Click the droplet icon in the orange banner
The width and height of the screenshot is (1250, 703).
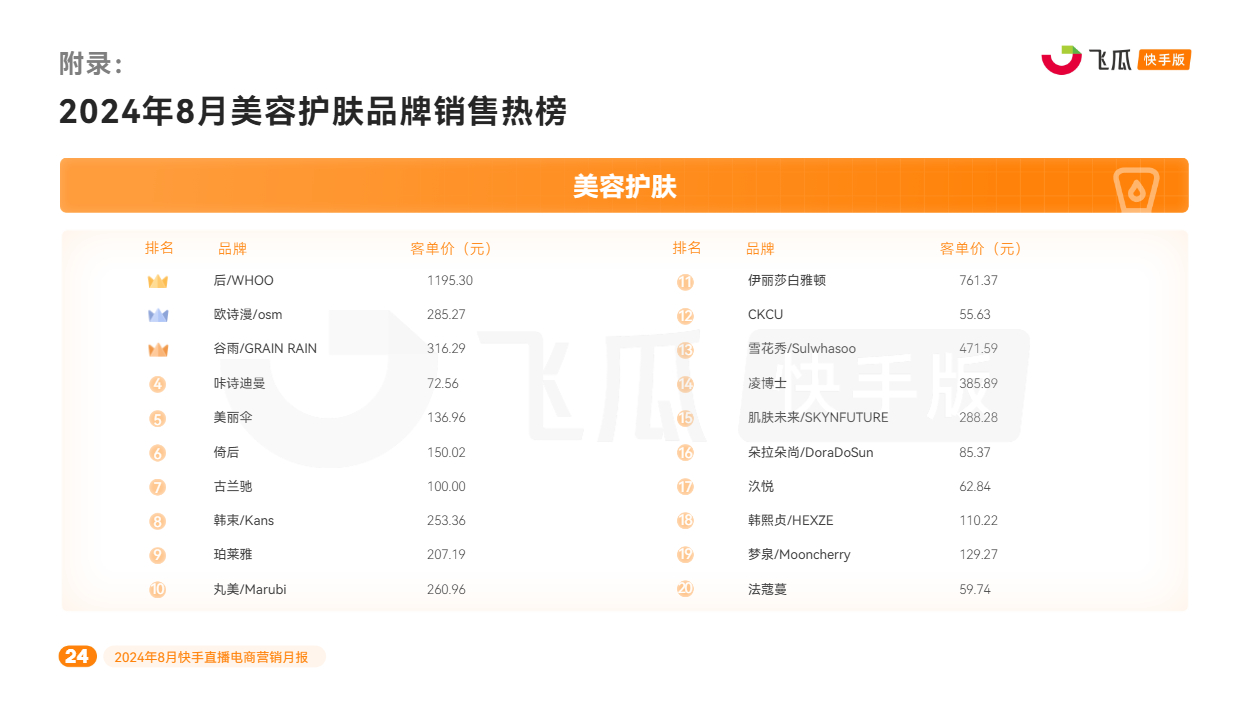1137,189
